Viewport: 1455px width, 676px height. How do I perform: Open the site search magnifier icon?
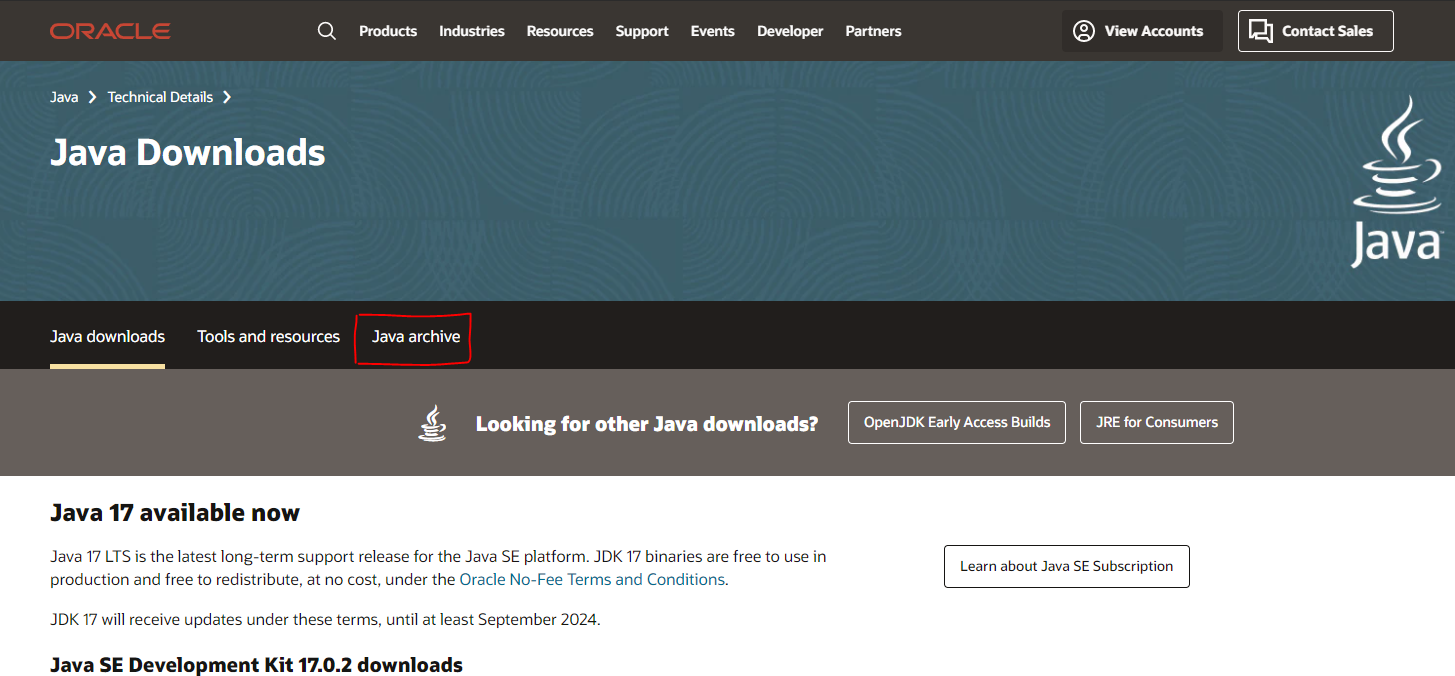[327, 31]
